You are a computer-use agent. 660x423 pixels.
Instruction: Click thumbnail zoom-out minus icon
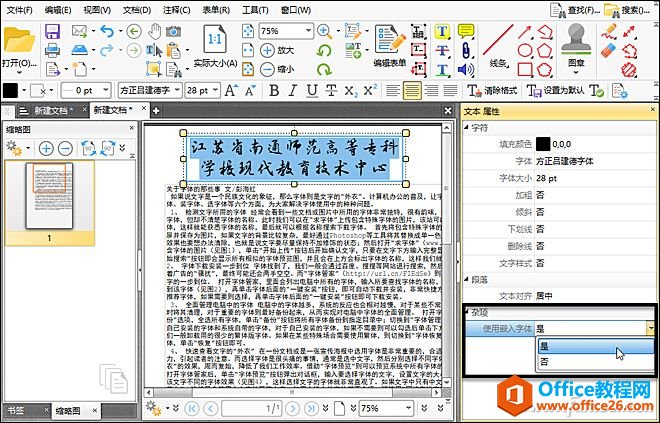pyautogui.click(x=64, y=148)
